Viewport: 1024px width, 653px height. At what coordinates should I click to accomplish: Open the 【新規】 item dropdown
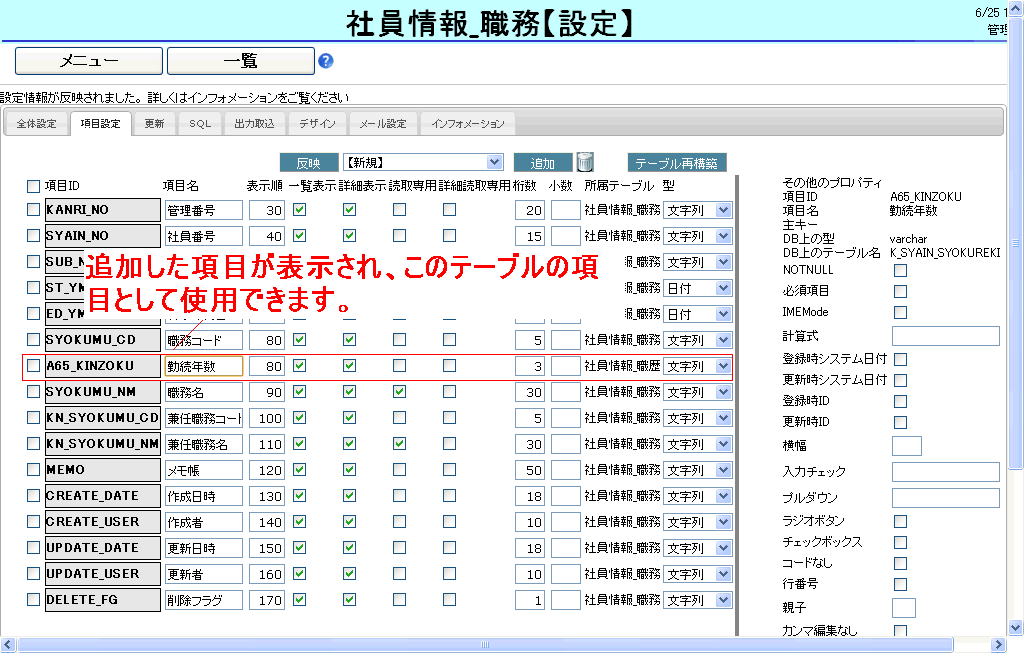[x=423, y=162]
